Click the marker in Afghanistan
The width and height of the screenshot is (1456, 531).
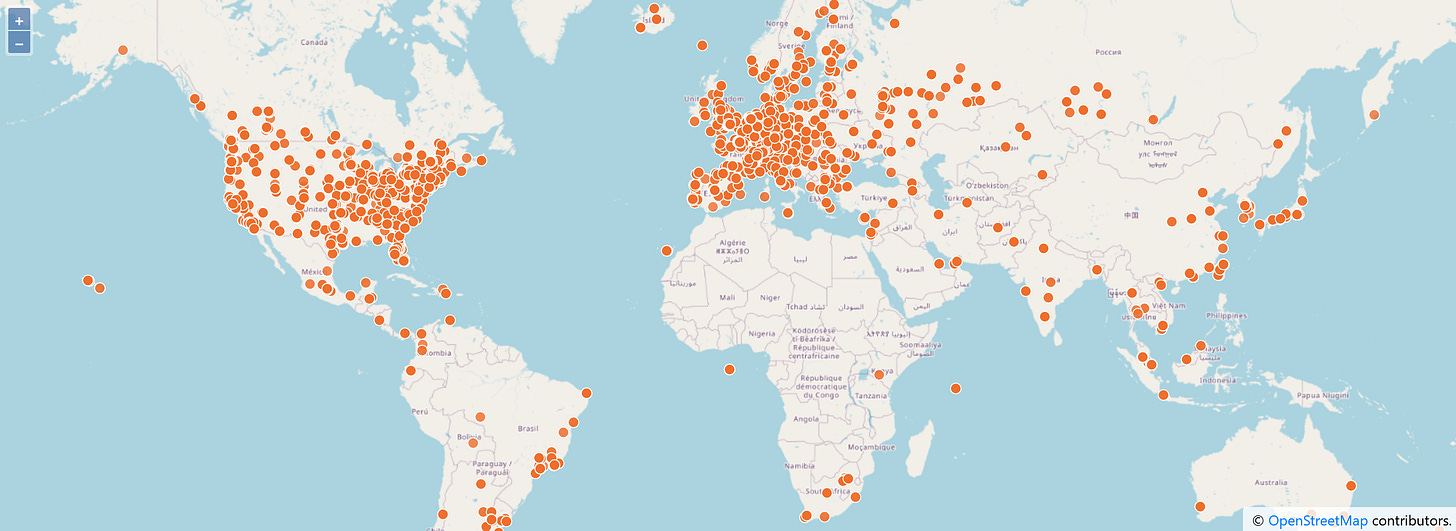coord(998,228)
